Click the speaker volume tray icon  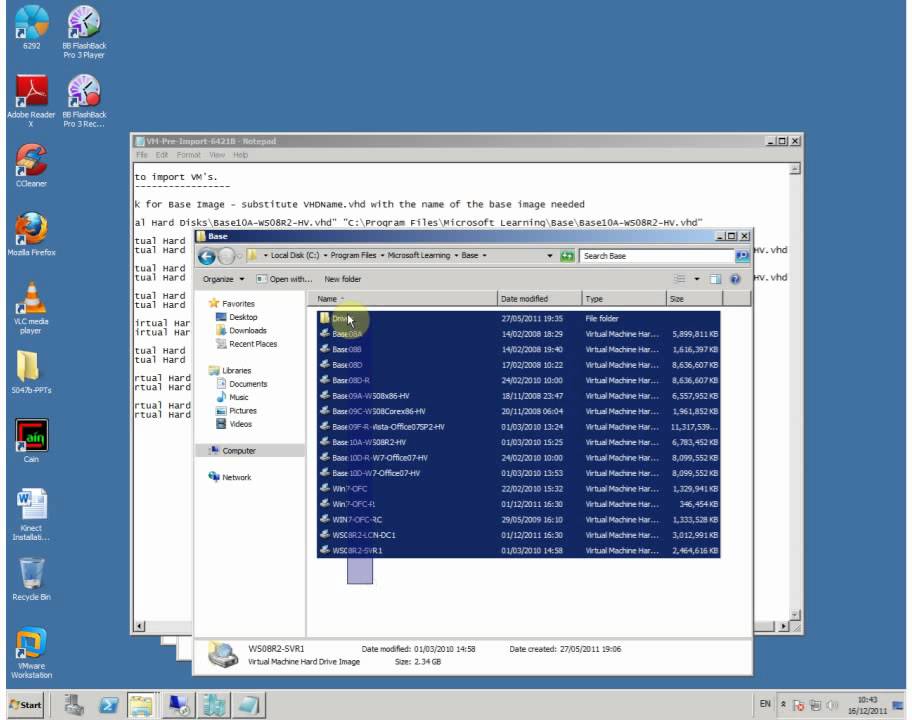point(832,705)
